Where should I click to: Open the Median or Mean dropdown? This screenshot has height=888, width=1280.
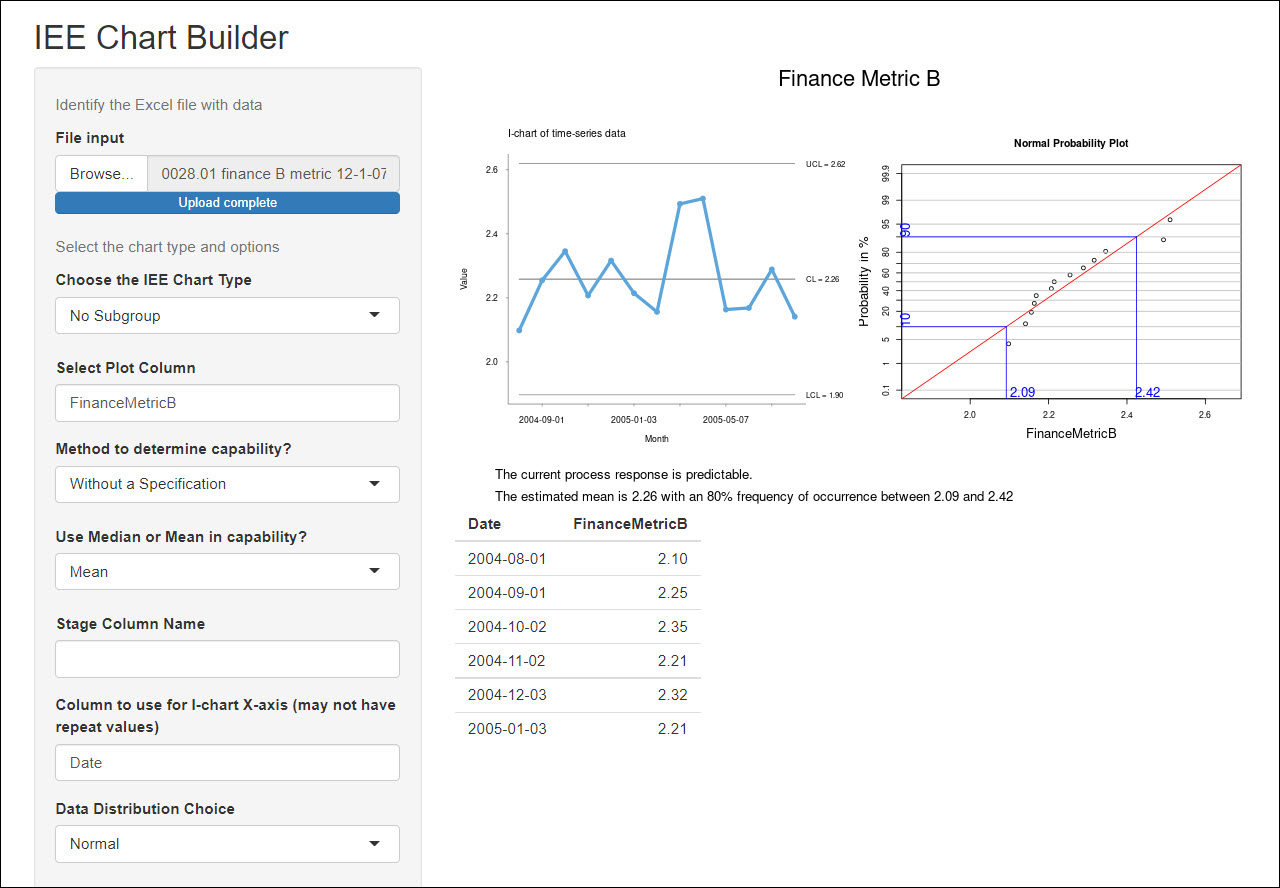click(227, 572)
